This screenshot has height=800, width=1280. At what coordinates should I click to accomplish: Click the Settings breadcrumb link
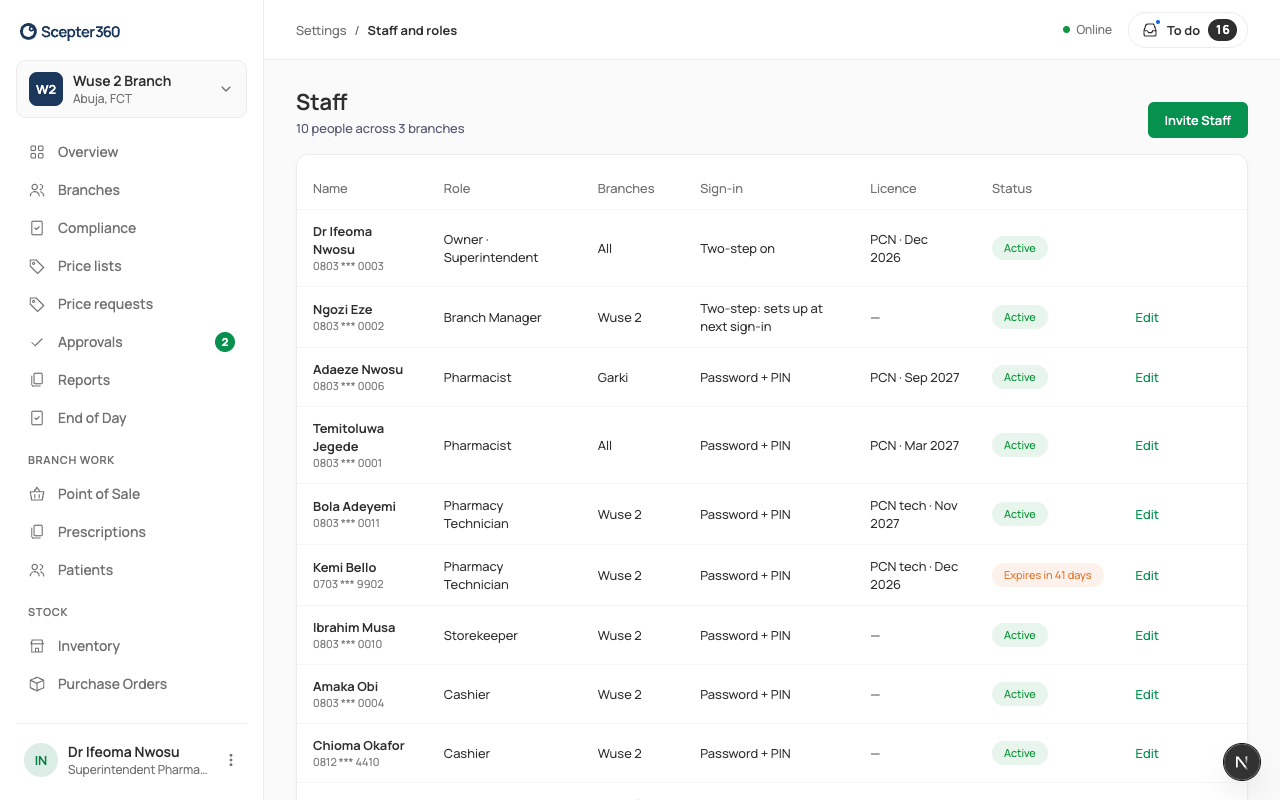pos(321,30)
